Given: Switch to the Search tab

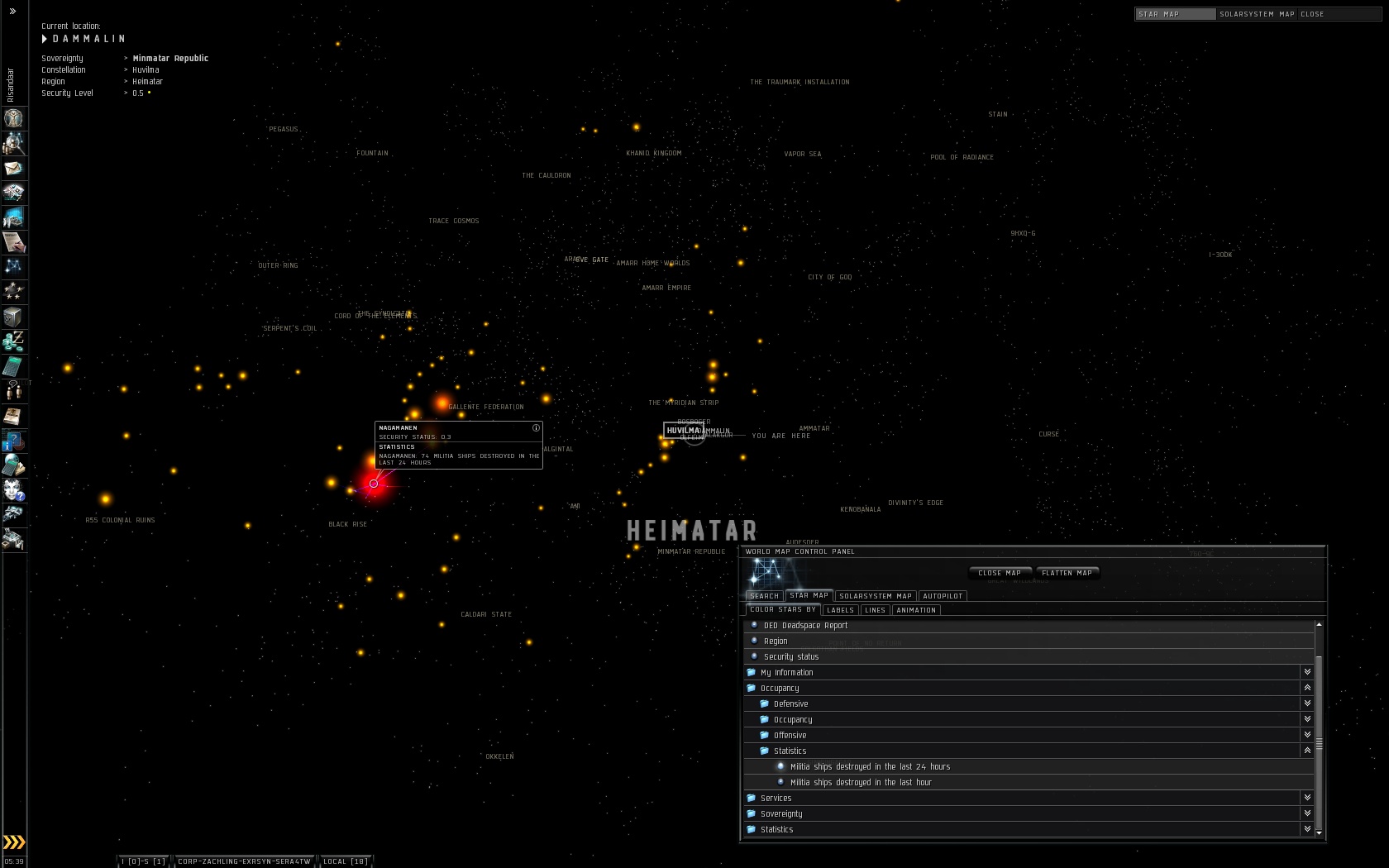Looking at the screenshot, I should [x=765, y=596].
